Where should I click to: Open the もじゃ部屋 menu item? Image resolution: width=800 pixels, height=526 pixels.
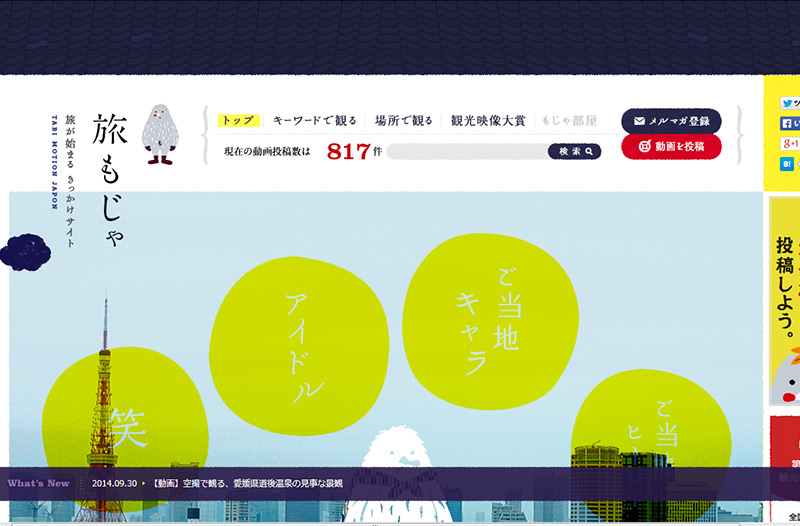[569, 120]
